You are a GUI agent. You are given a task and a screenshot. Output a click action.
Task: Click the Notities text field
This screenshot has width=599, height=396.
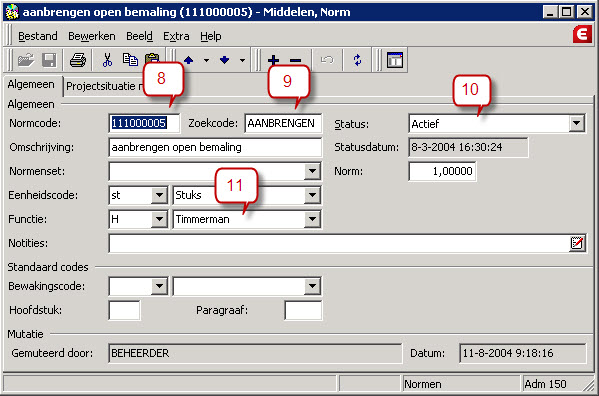338,243
